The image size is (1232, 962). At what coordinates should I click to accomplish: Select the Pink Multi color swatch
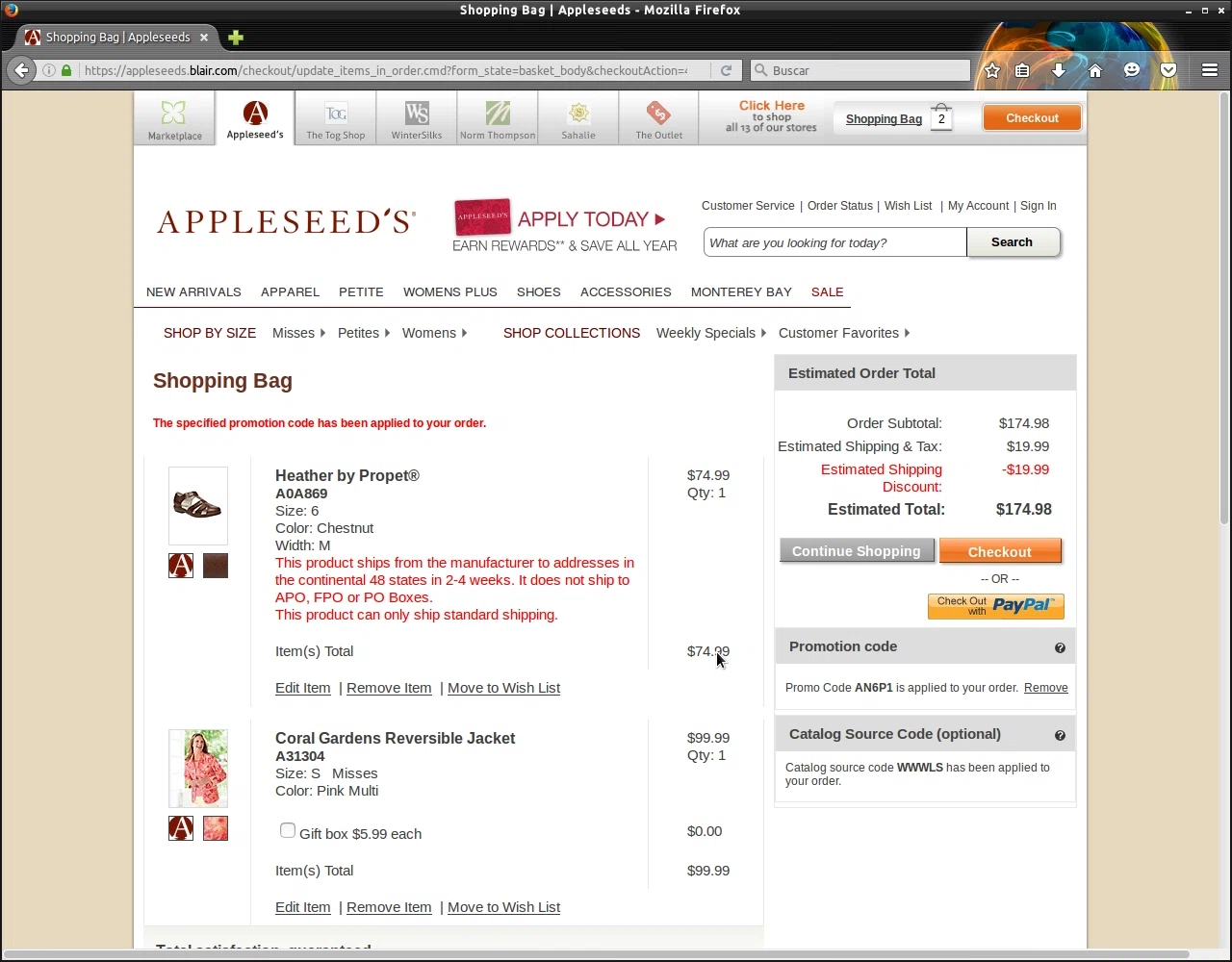point(216,828)
